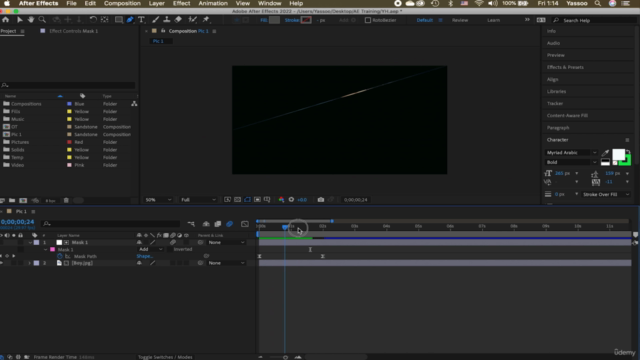Click the timeline layer search field
Image resolution: width=640 pixels, height=360 pixels.
click(x=111, y=224)
